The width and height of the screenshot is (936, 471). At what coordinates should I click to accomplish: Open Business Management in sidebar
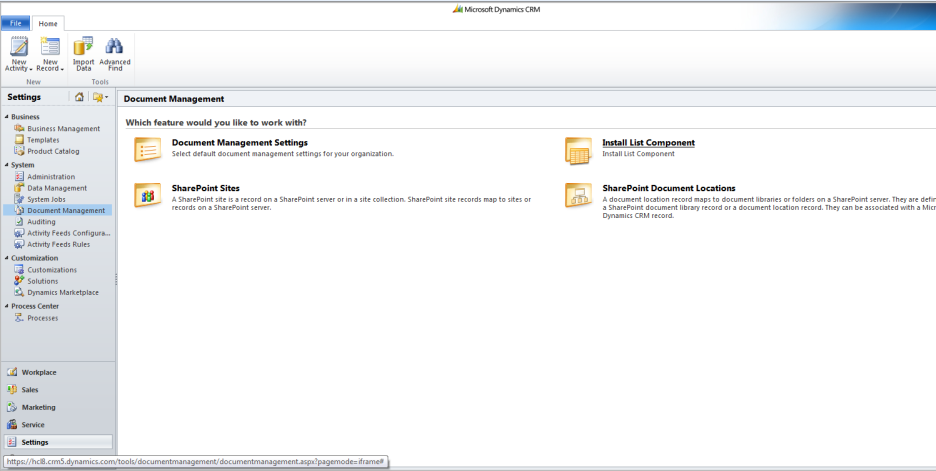click(x=63, y=128)
